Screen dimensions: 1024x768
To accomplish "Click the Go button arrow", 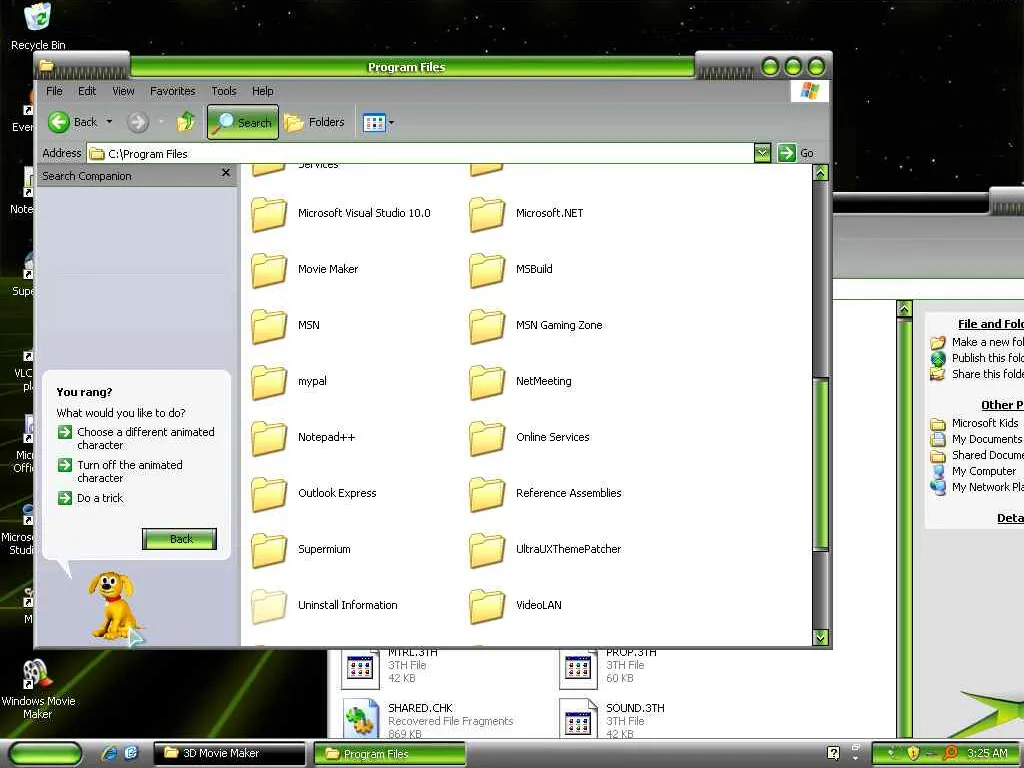I will tap(786, 153).
